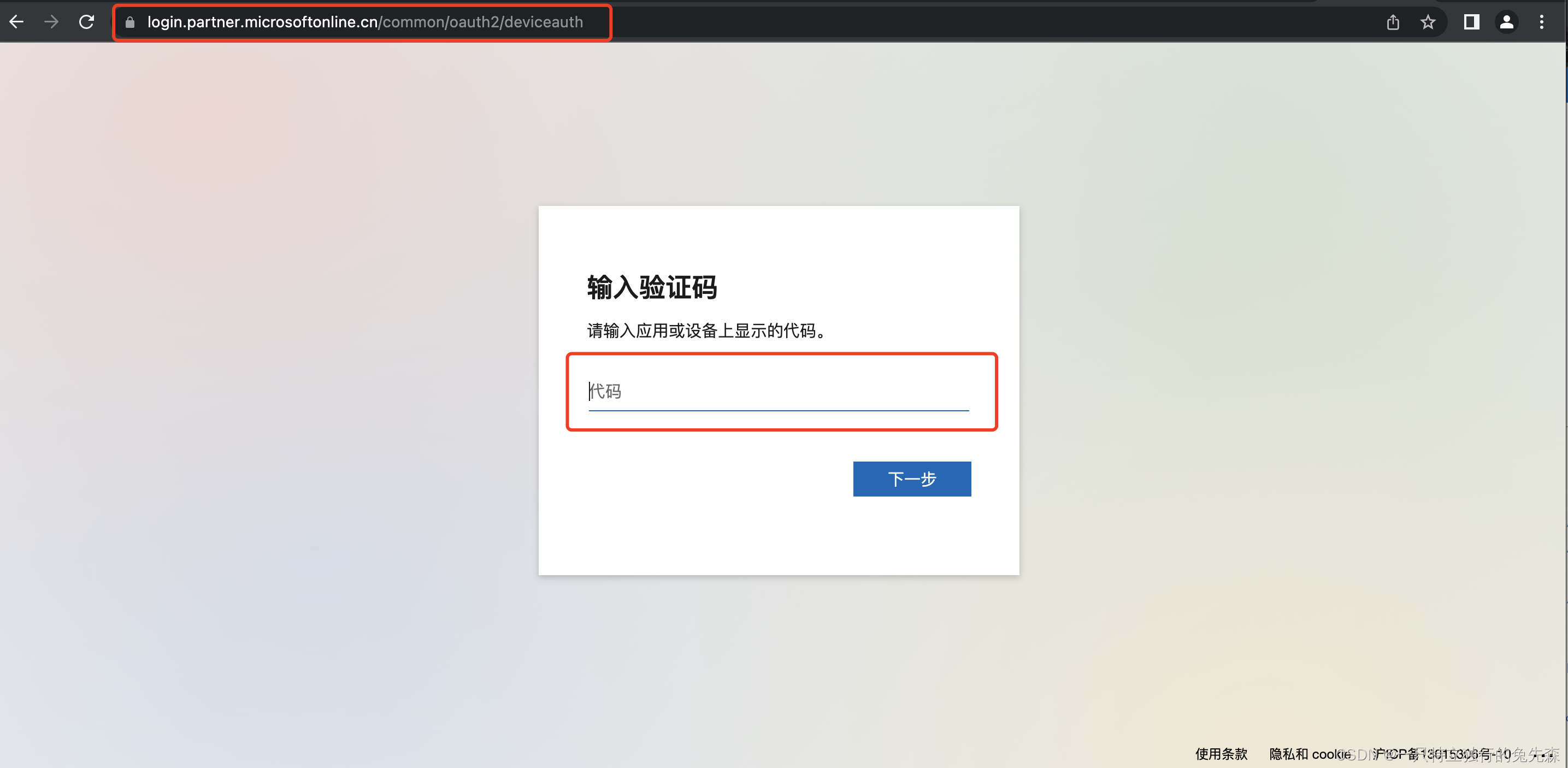Screen dimensions: 1568x768
Task: Click the 输入验证码 heading
Action: pos(652,287)
